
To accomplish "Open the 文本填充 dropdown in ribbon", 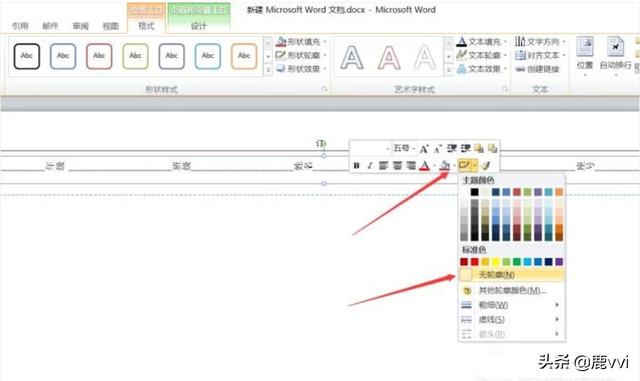I will (482, 42).
